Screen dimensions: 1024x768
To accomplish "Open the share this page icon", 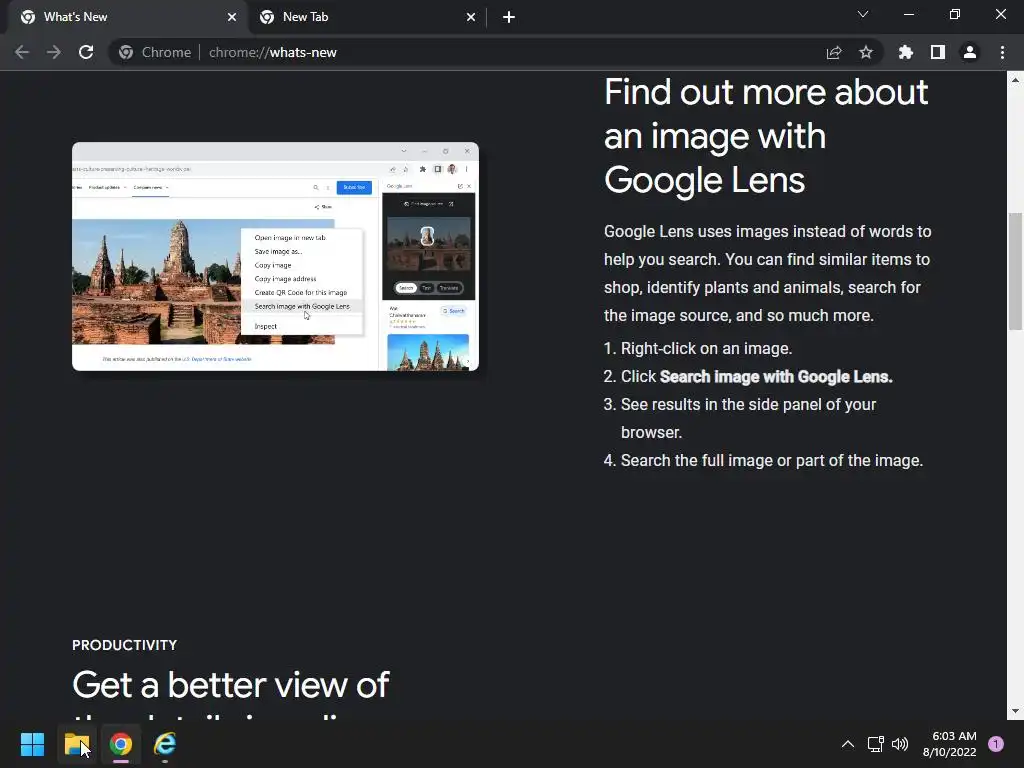I will click(x=833, y=52).
